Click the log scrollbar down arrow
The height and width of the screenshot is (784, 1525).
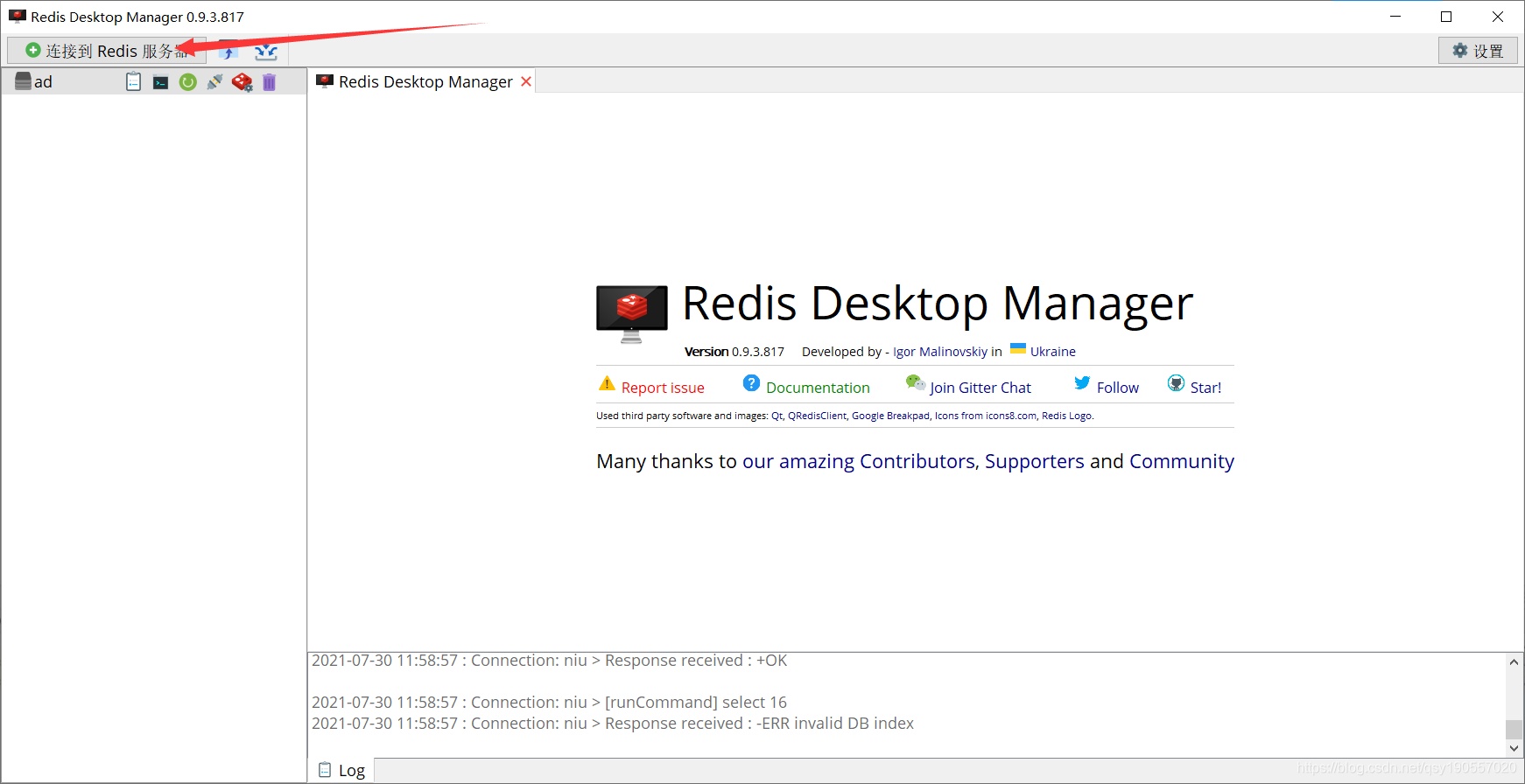pyautogui.click(x=1514, y=749)
